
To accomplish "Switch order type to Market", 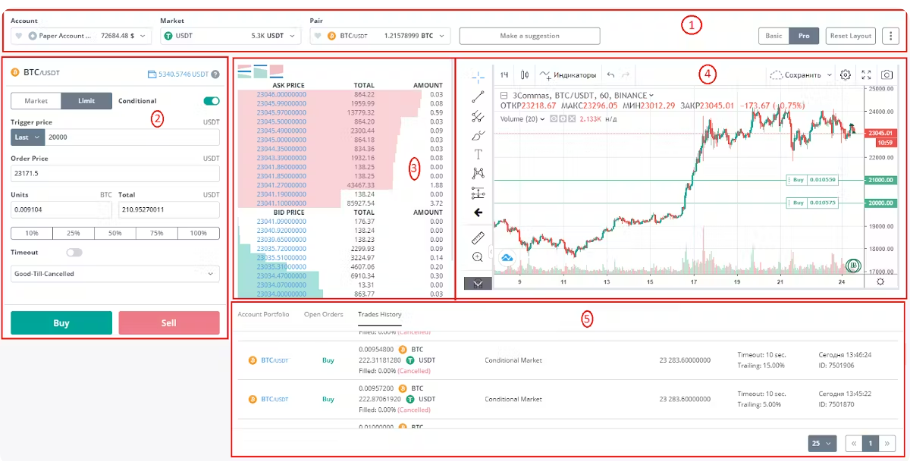I will 36,101.
